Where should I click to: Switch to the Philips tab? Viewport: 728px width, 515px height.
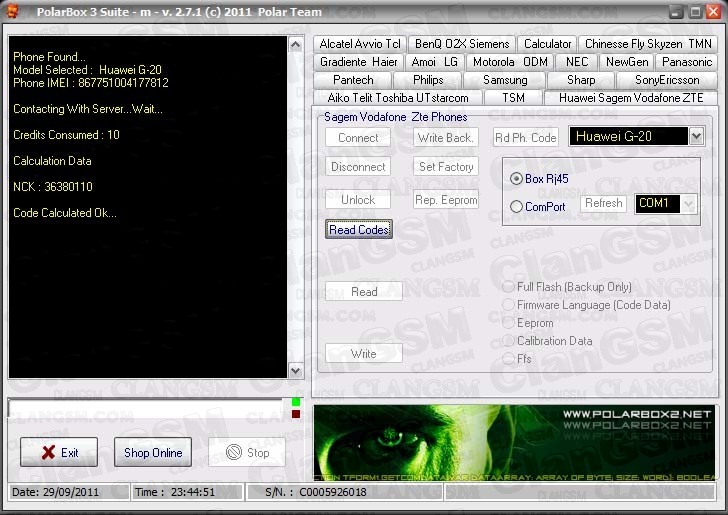pyautogui.click(x=428, y=80)
